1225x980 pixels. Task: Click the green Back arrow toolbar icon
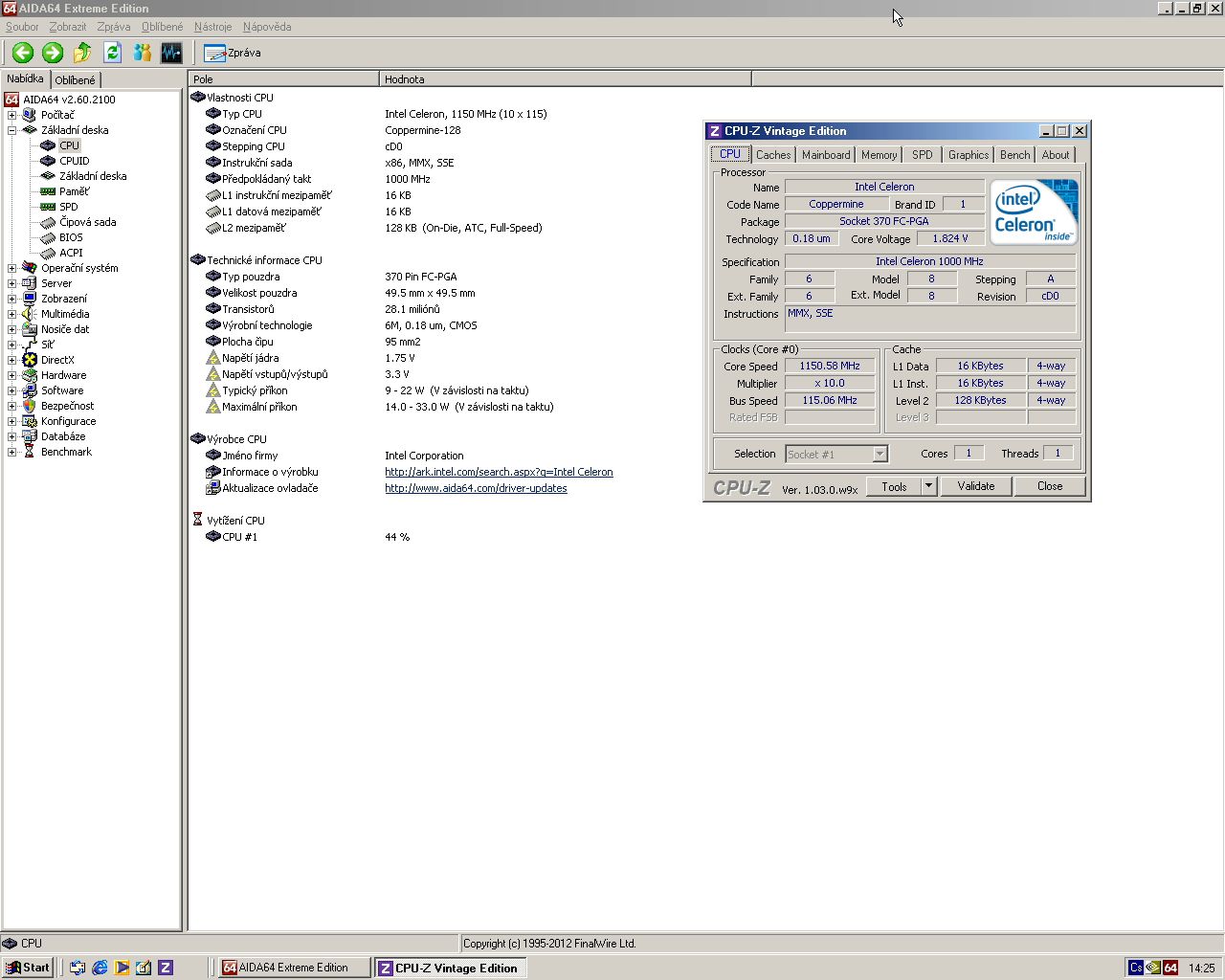tap(23, 53)
